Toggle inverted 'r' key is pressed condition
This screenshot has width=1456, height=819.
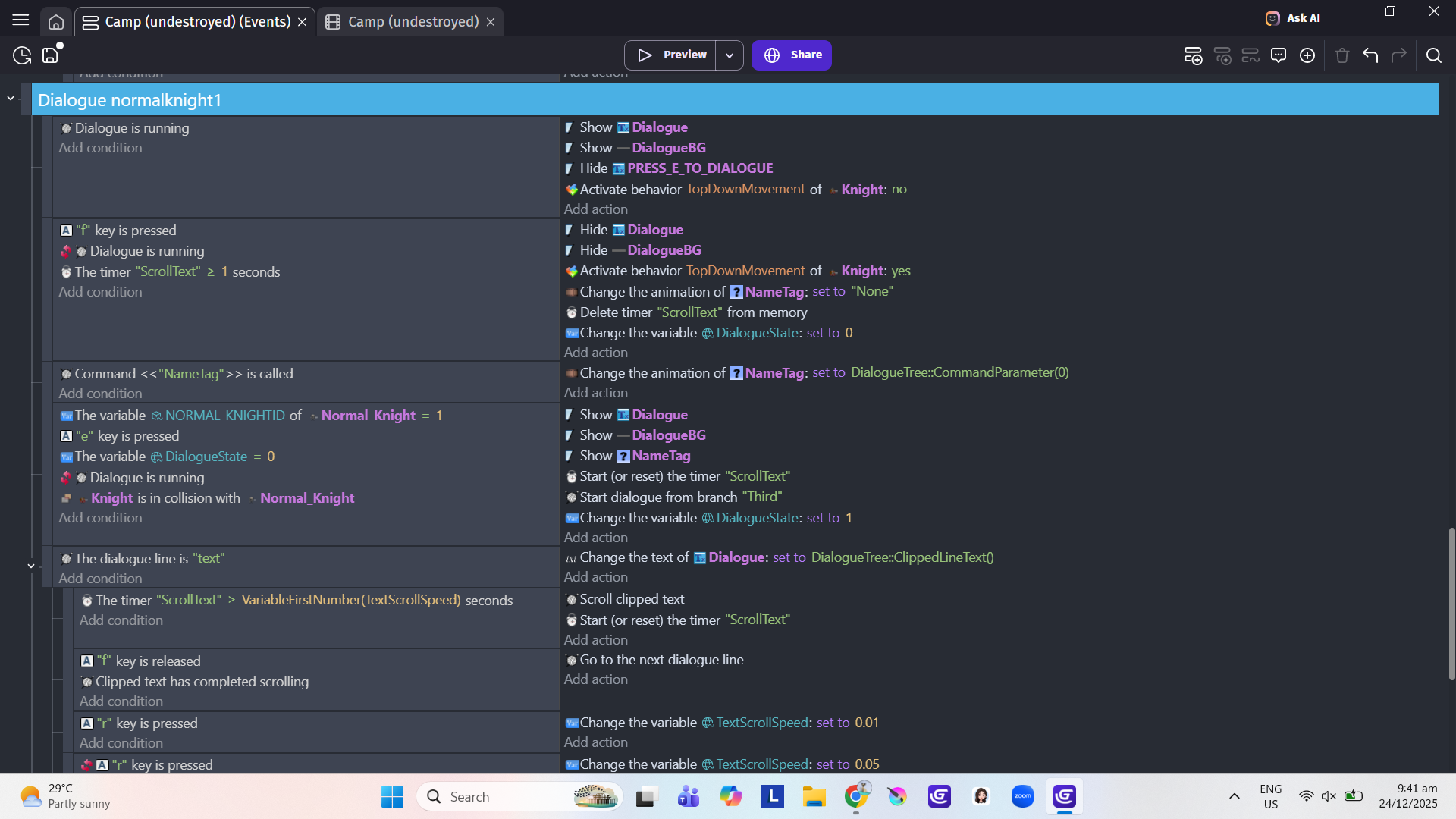click(x=86, y=765)
